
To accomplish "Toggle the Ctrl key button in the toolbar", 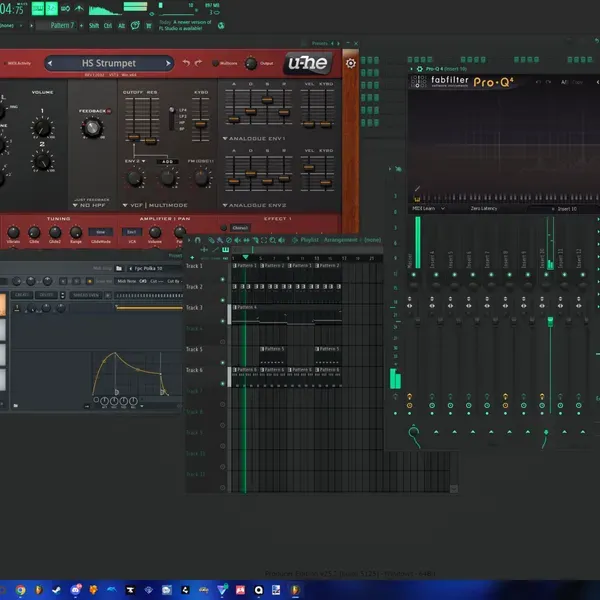I will point(108,26).
